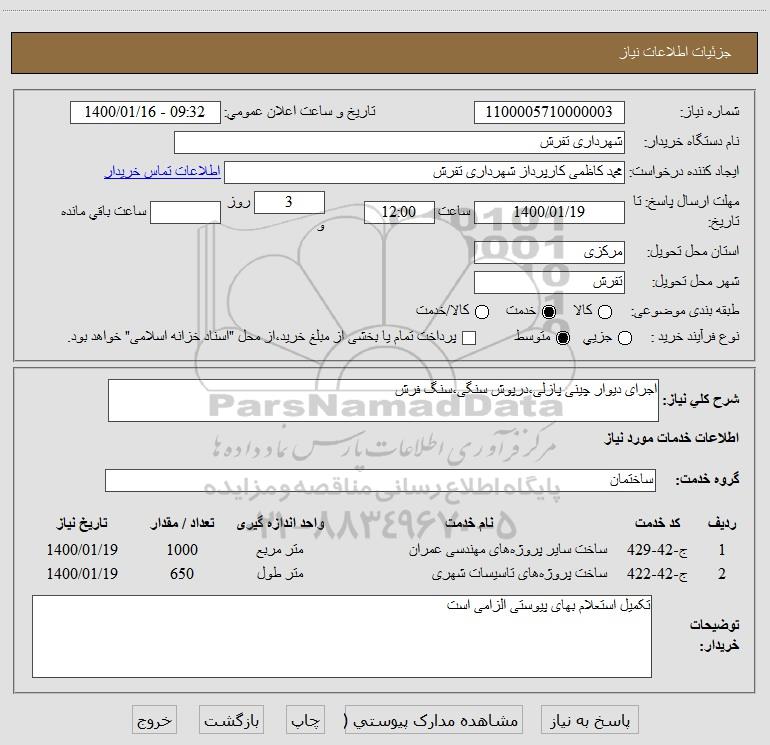Click the تعداد / مقدار column header
Screen dimensions: 770x745
tap(183, 524)
